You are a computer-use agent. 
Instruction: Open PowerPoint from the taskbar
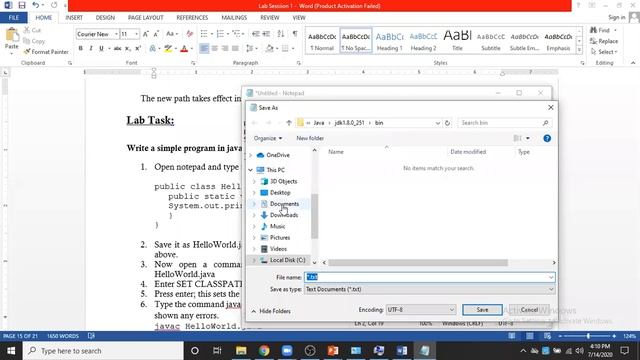(333, 351)
